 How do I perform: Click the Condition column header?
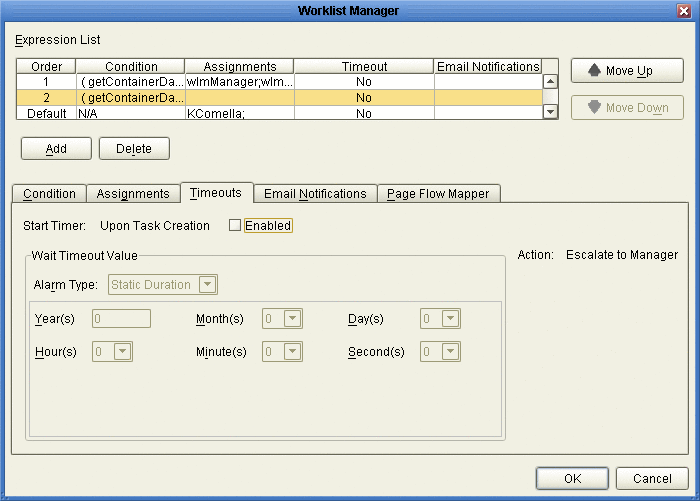point(131,67)
